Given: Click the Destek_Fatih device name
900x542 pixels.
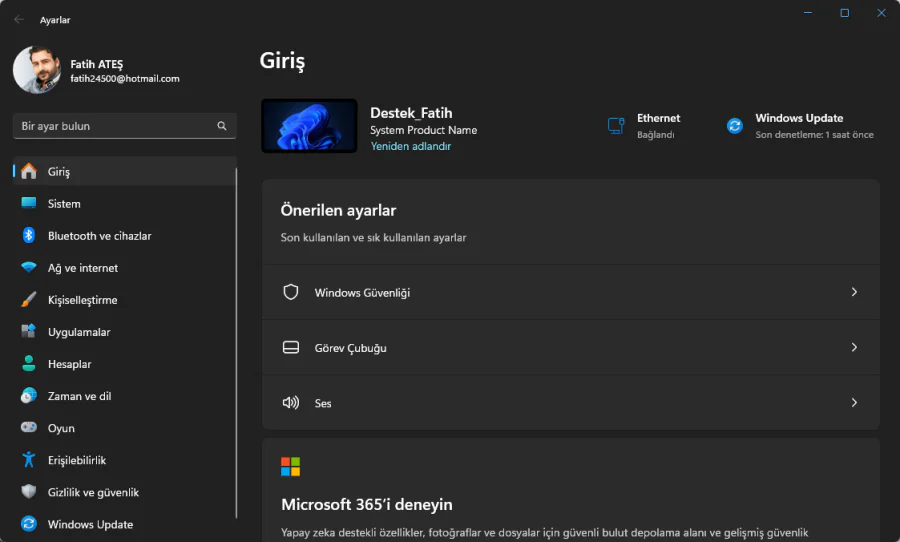Looking at the screenshot, I should [x=411, y=113].
